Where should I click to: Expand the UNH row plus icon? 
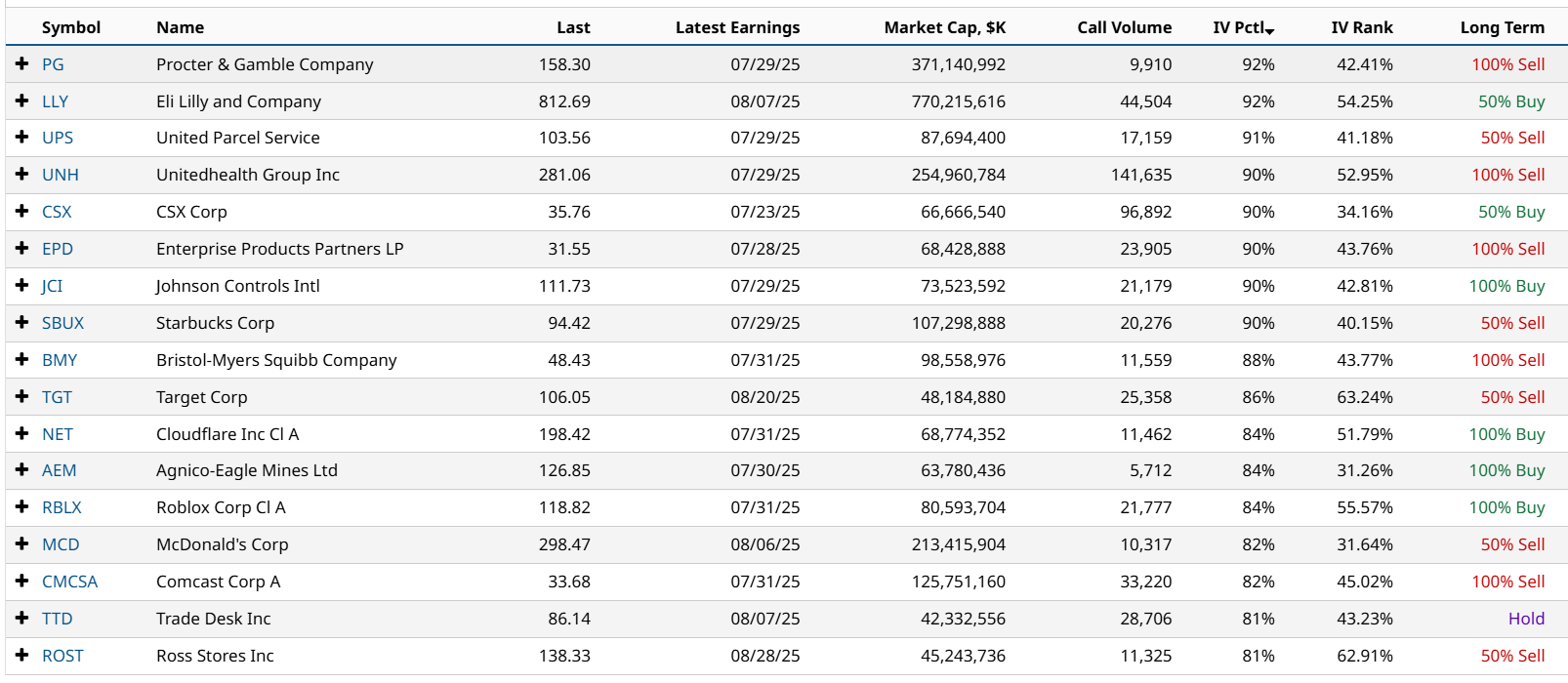coord(21,175)
